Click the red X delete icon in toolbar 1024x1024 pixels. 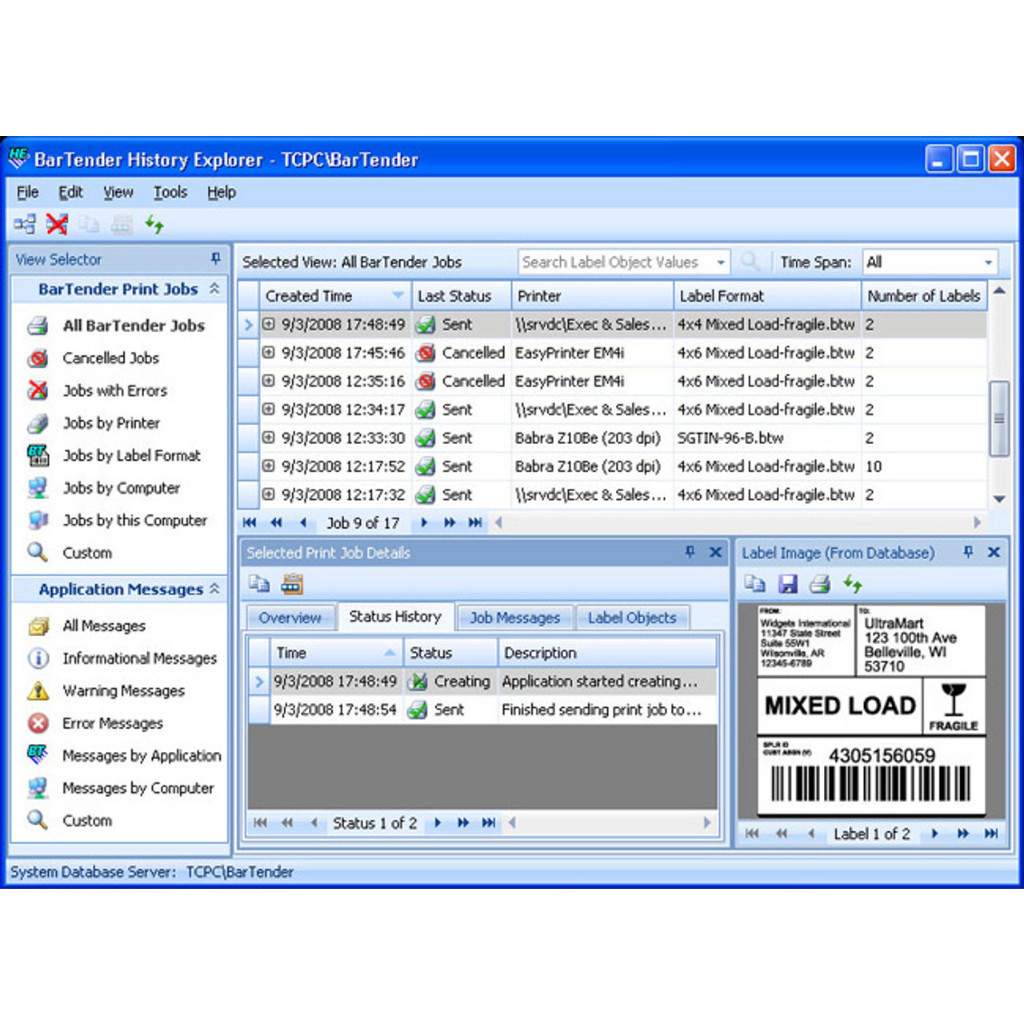click(x=57, y=225)
